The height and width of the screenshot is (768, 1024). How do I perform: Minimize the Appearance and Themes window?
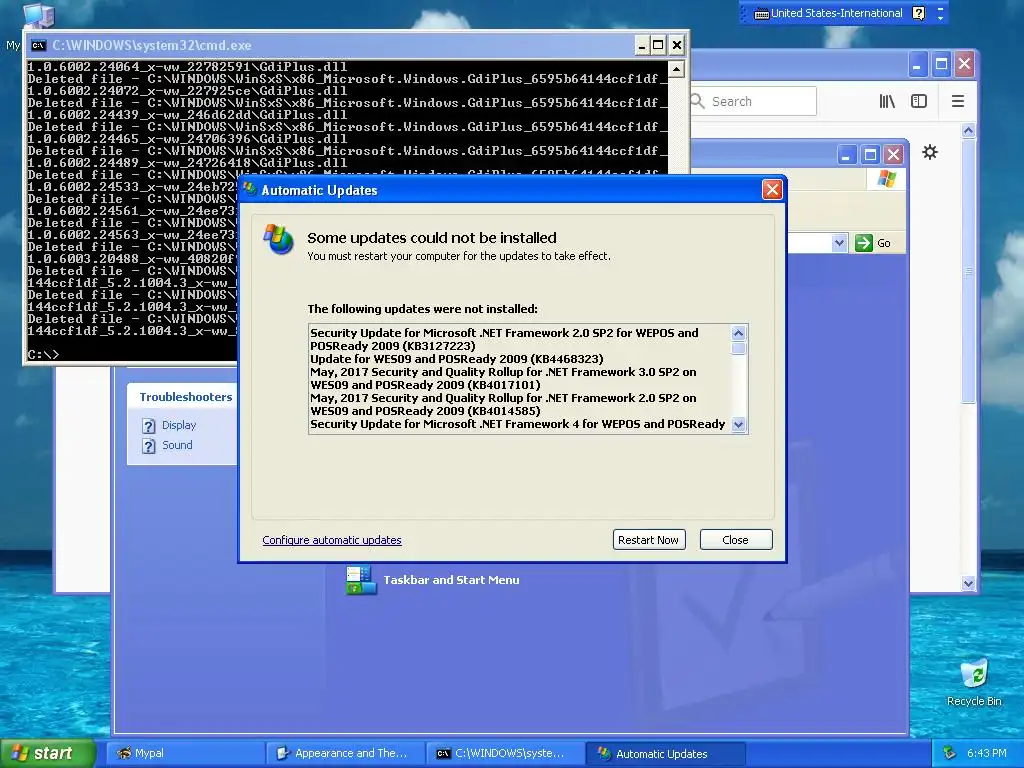click(x=846, y=155)
